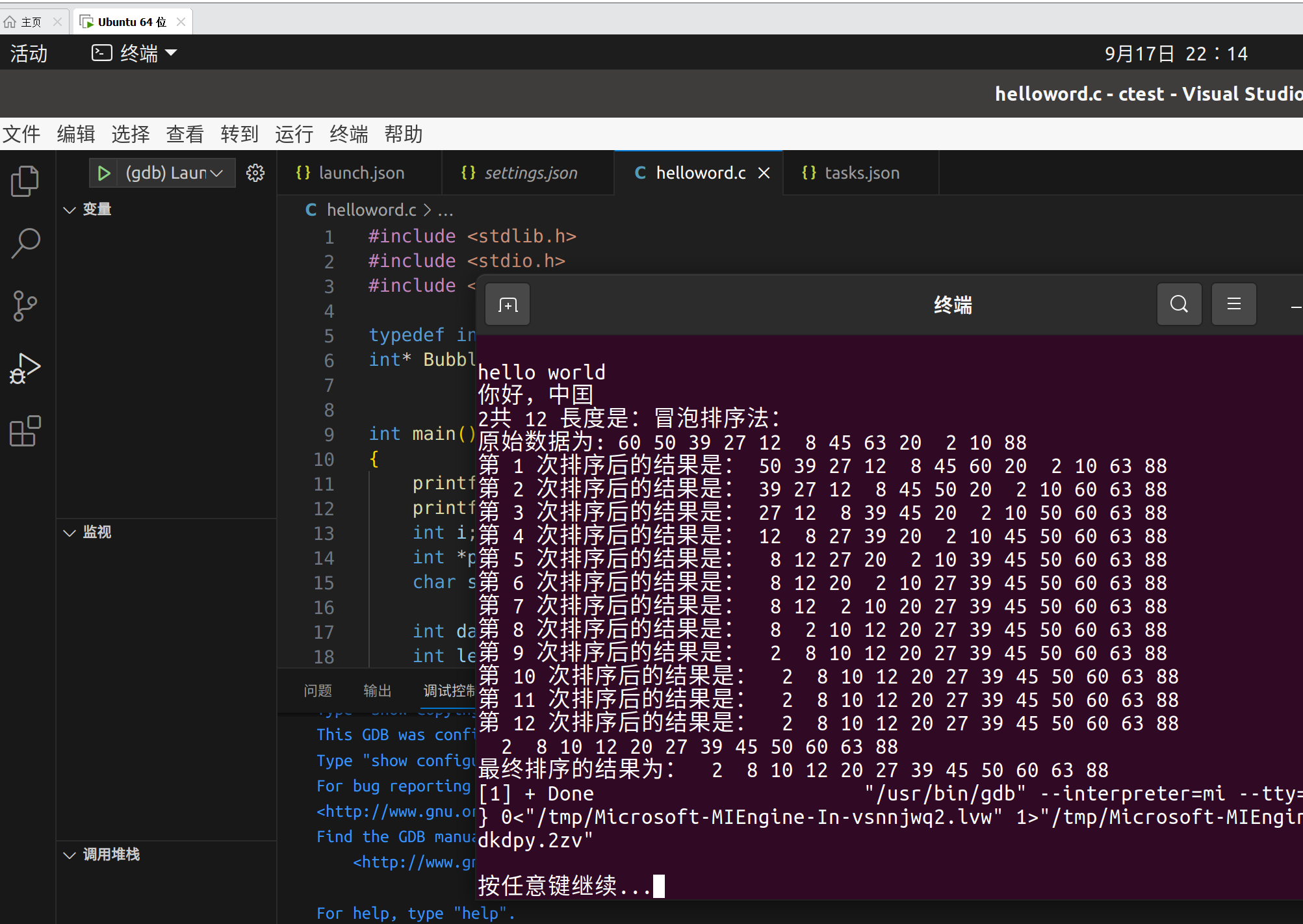Collapse the 调用堆栈 section

pyautogui.click(x=70, y=854)
